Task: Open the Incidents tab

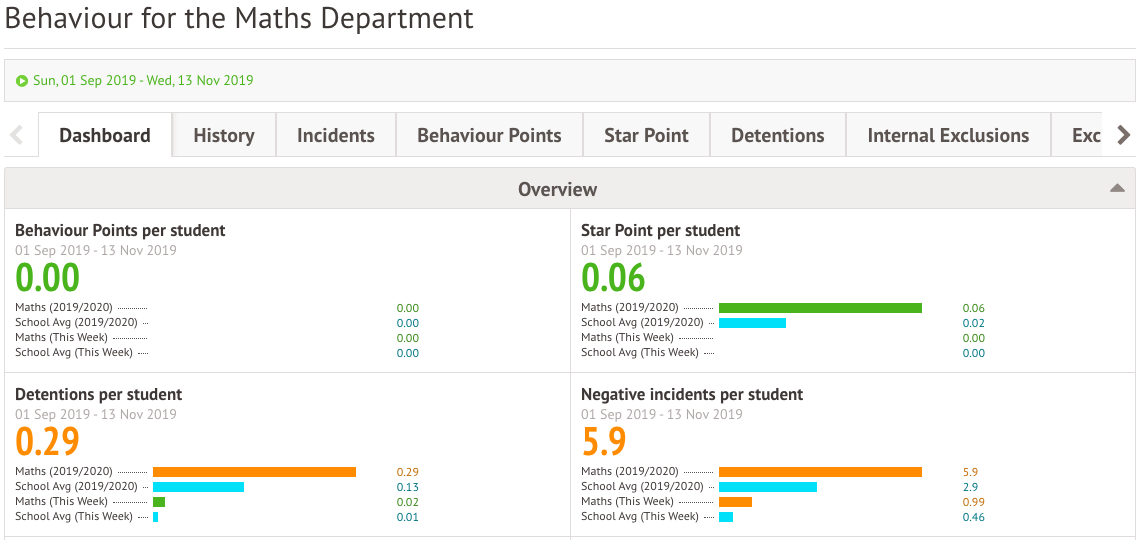Action: pyautogui.click(x=335, y=135)
